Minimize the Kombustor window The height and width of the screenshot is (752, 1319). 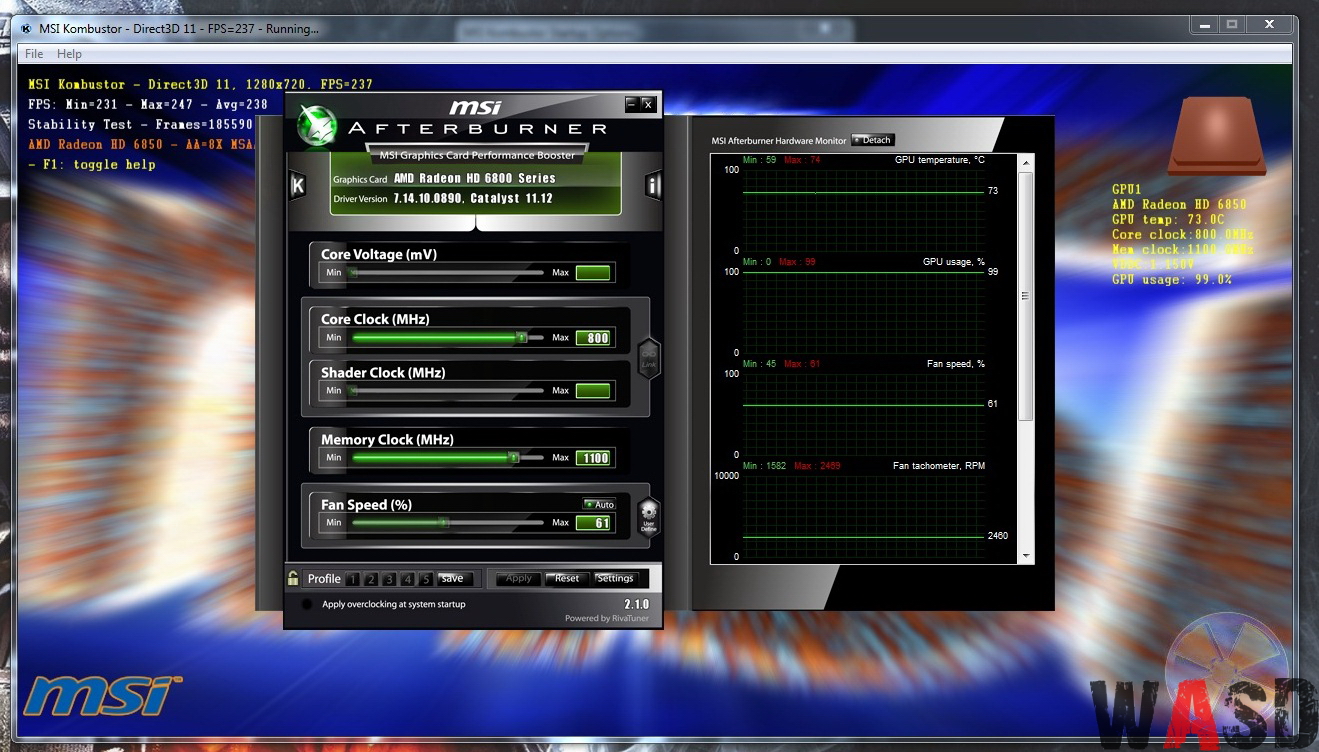click(1204, 24)
